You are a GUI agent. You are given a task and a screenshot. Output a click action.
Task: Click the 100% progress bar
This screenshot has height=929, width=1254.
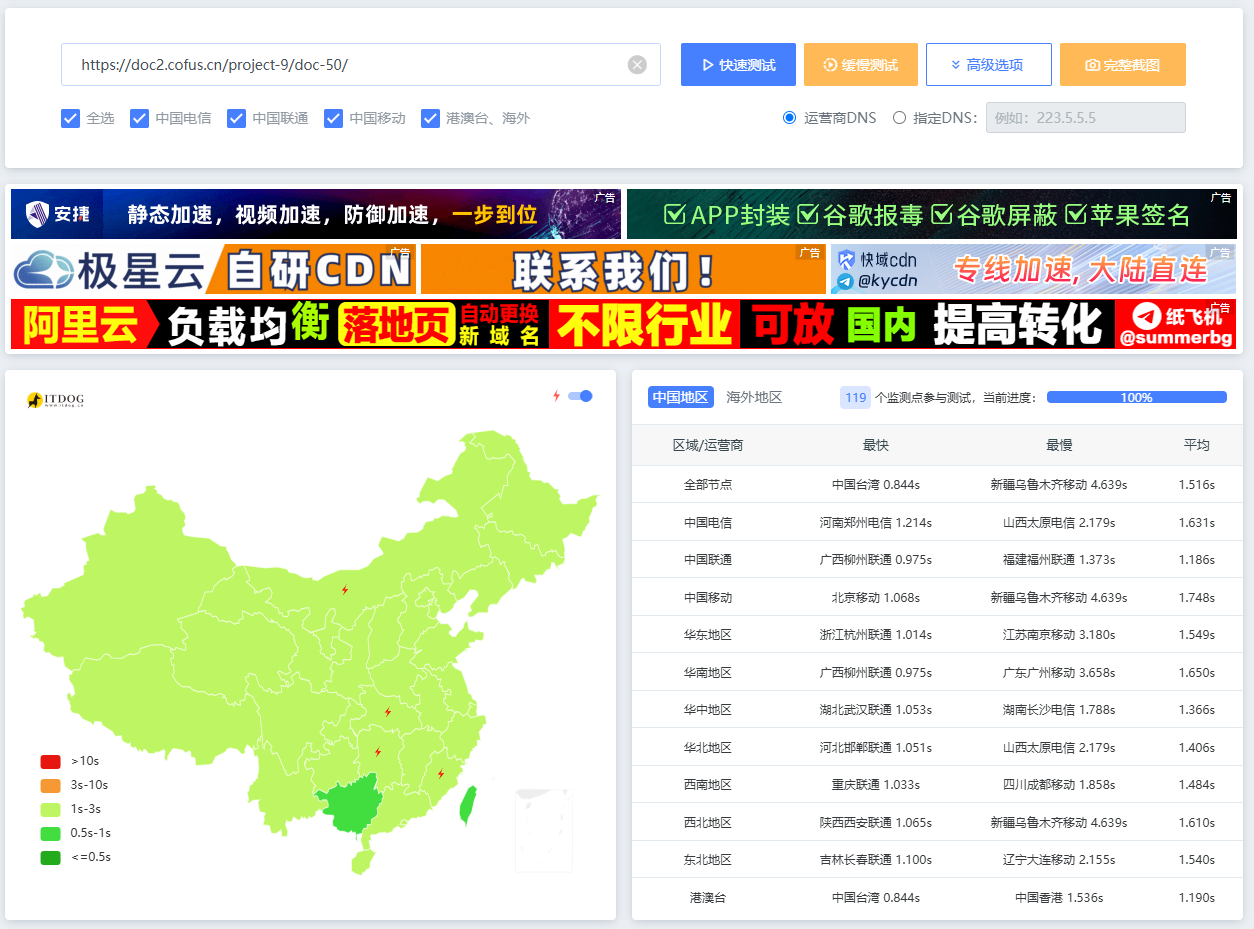1137,397
